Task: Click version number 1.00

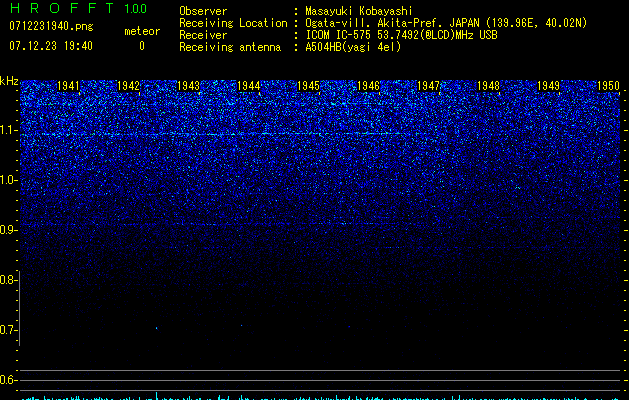Action: (x=136, y=9)
